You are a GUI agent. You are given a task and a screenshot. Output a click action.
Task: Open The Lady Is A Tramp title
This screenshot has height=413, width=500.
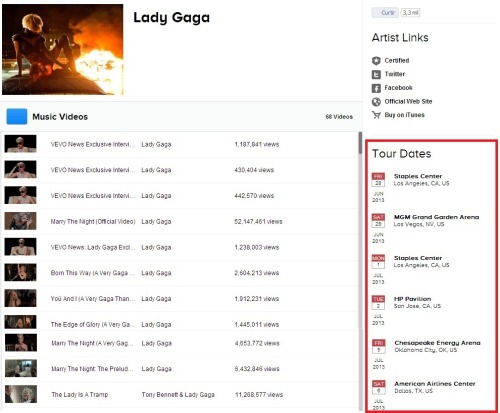point(80,395)
